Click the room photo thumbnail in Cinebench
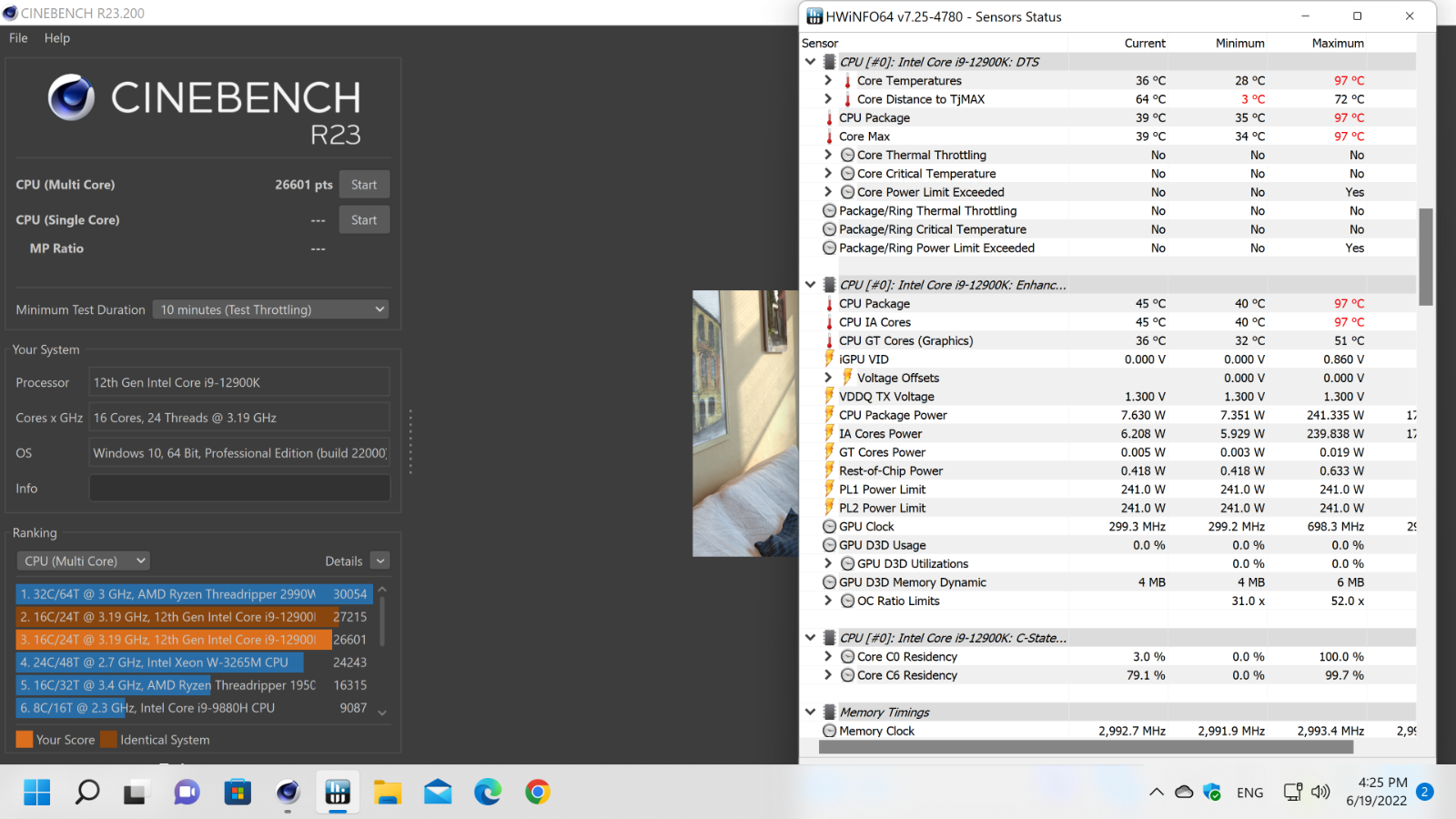 (x=745, y=423)
